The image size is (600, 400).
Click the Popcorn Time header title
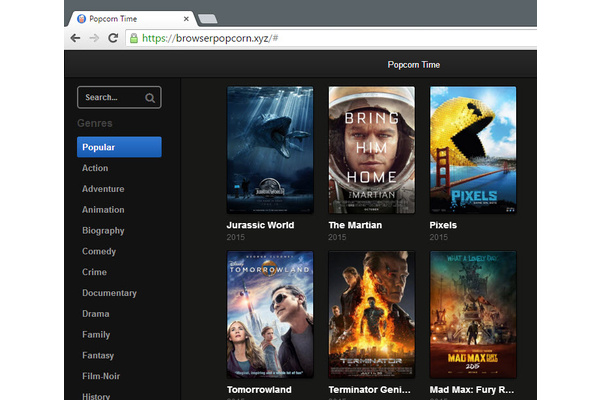[414, 65]
